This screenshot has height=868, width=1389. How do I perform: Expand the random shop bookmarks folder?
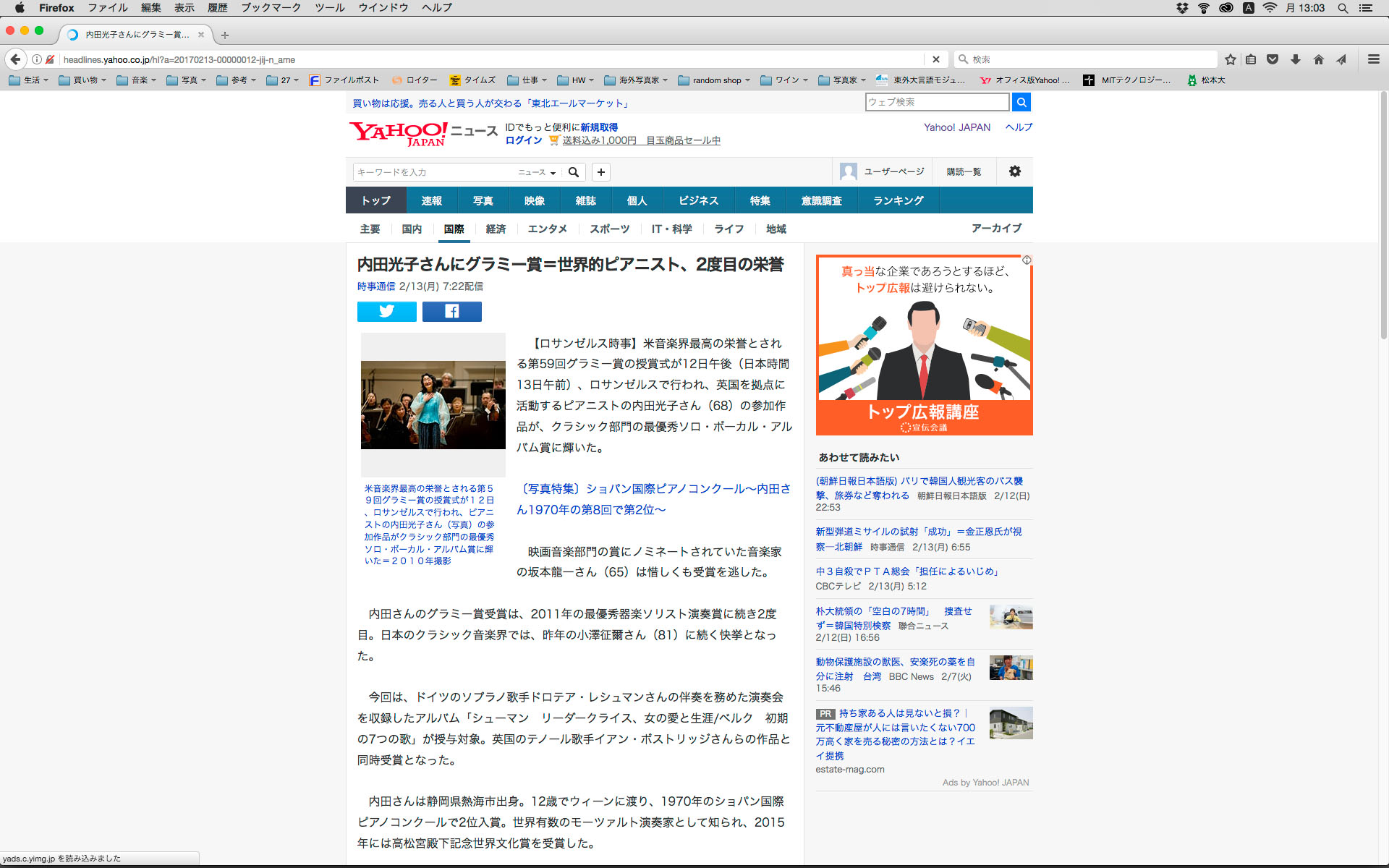[714, 80]
